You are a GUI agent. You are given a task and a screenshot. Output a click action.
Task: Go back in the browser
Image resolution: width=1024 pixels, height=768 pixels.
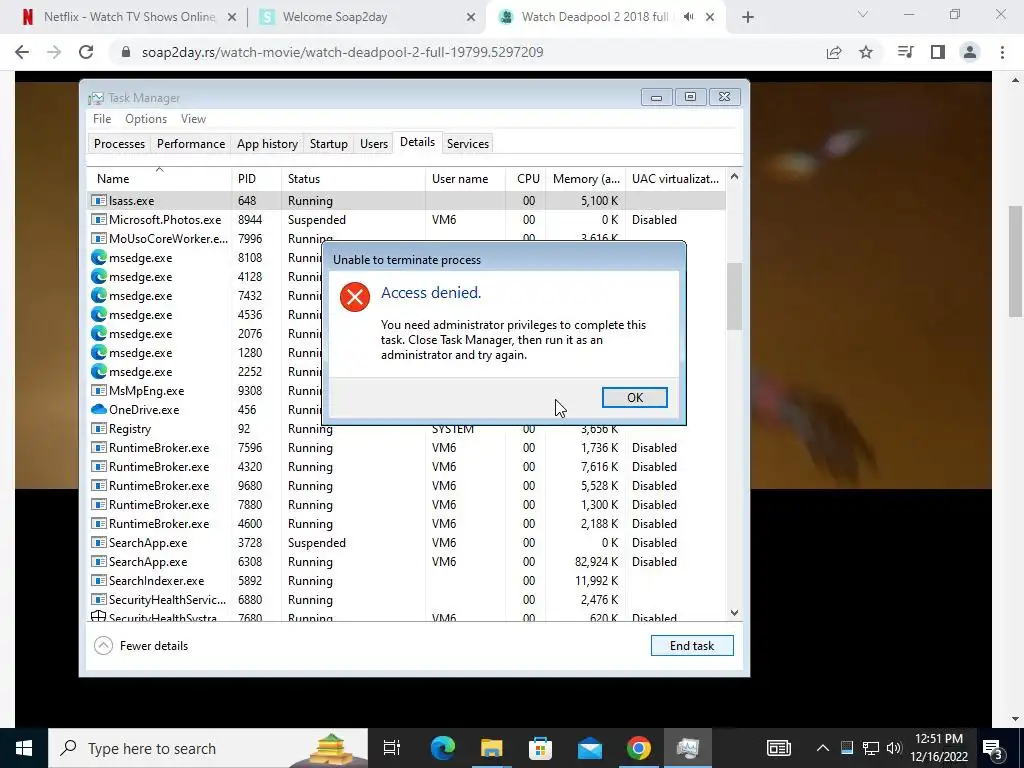[22, 52]
